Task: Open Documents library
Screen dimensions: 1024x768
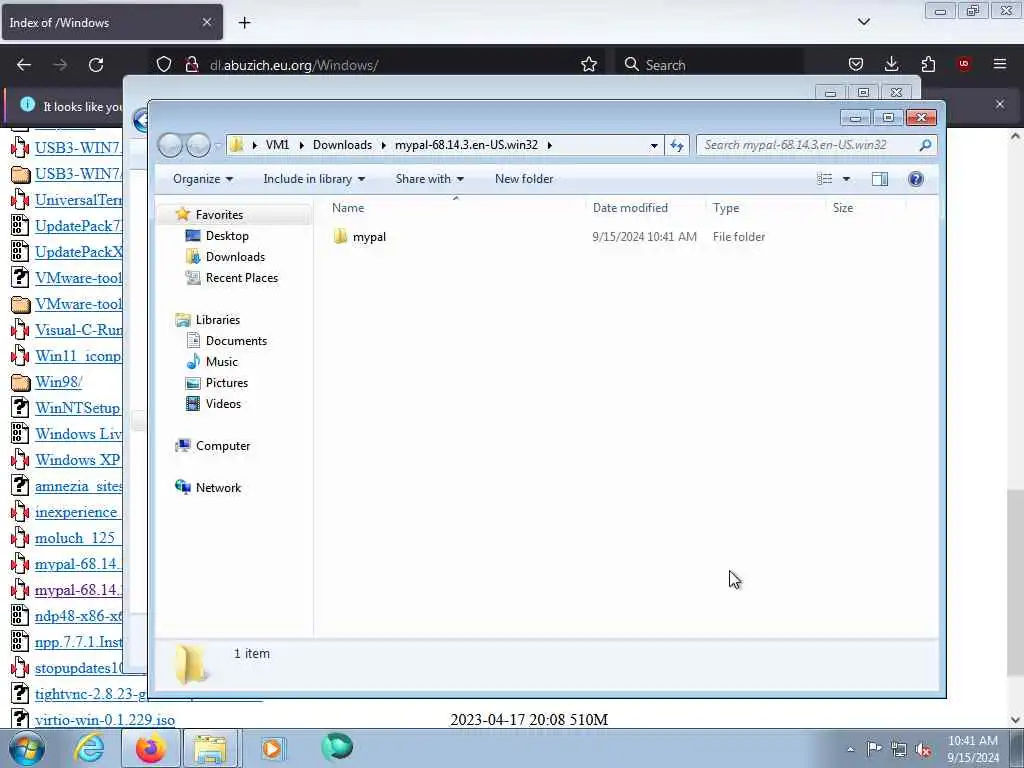Action: (x=236, y=341)
